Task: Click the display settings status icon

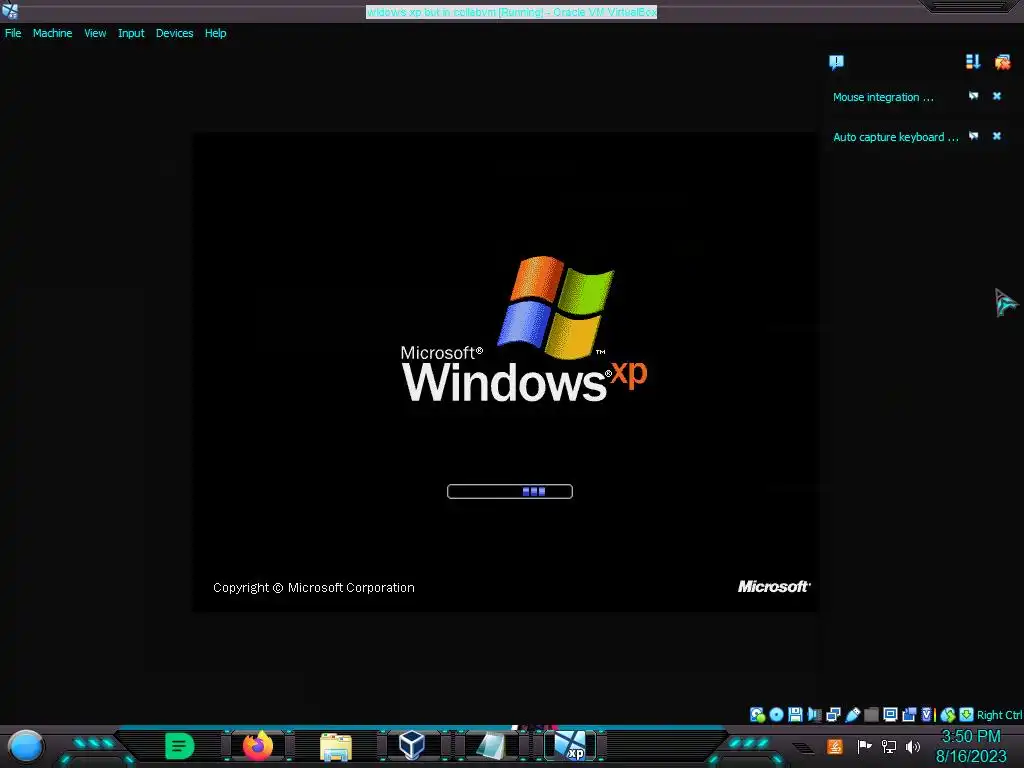Action: pyautogui.click(x=890, y=714)
